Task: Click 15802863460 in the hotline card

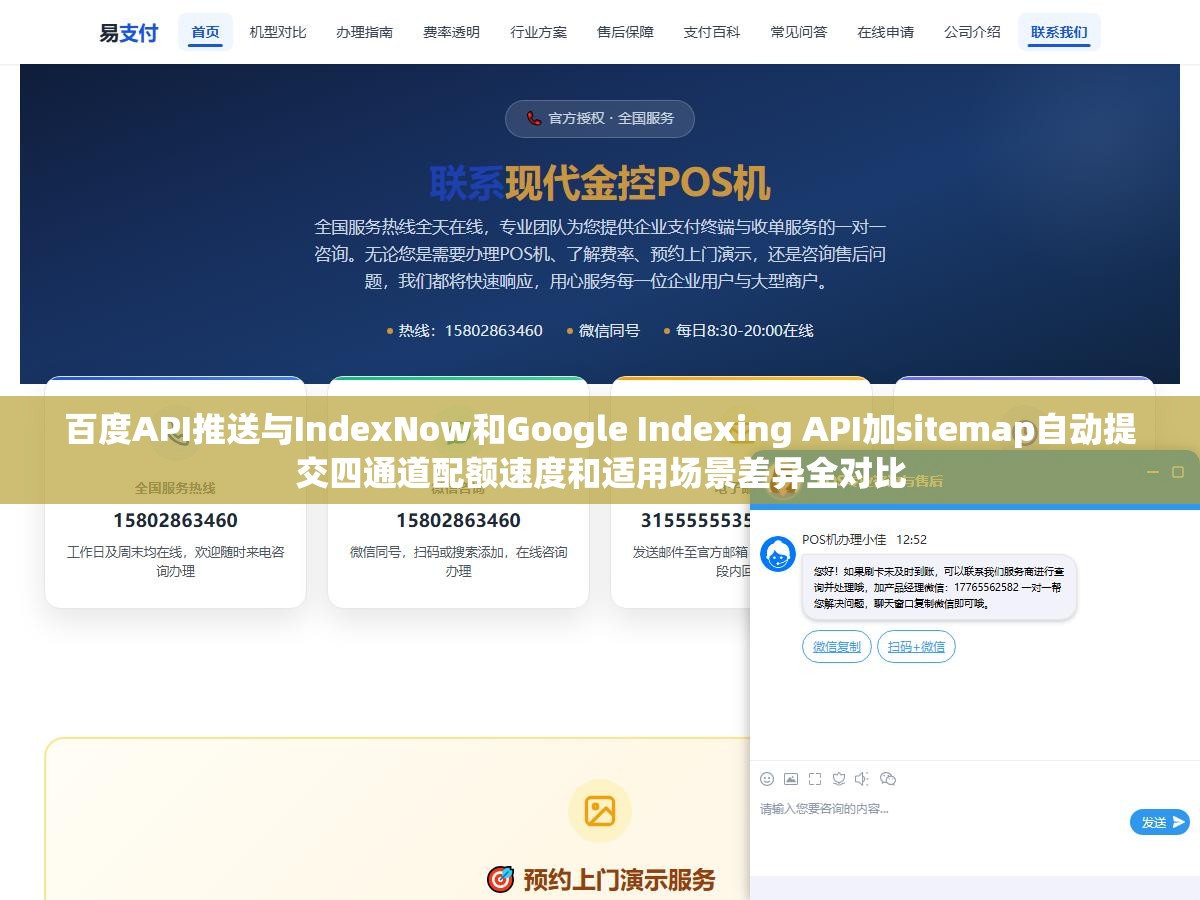Action: [x=175, y=520]
